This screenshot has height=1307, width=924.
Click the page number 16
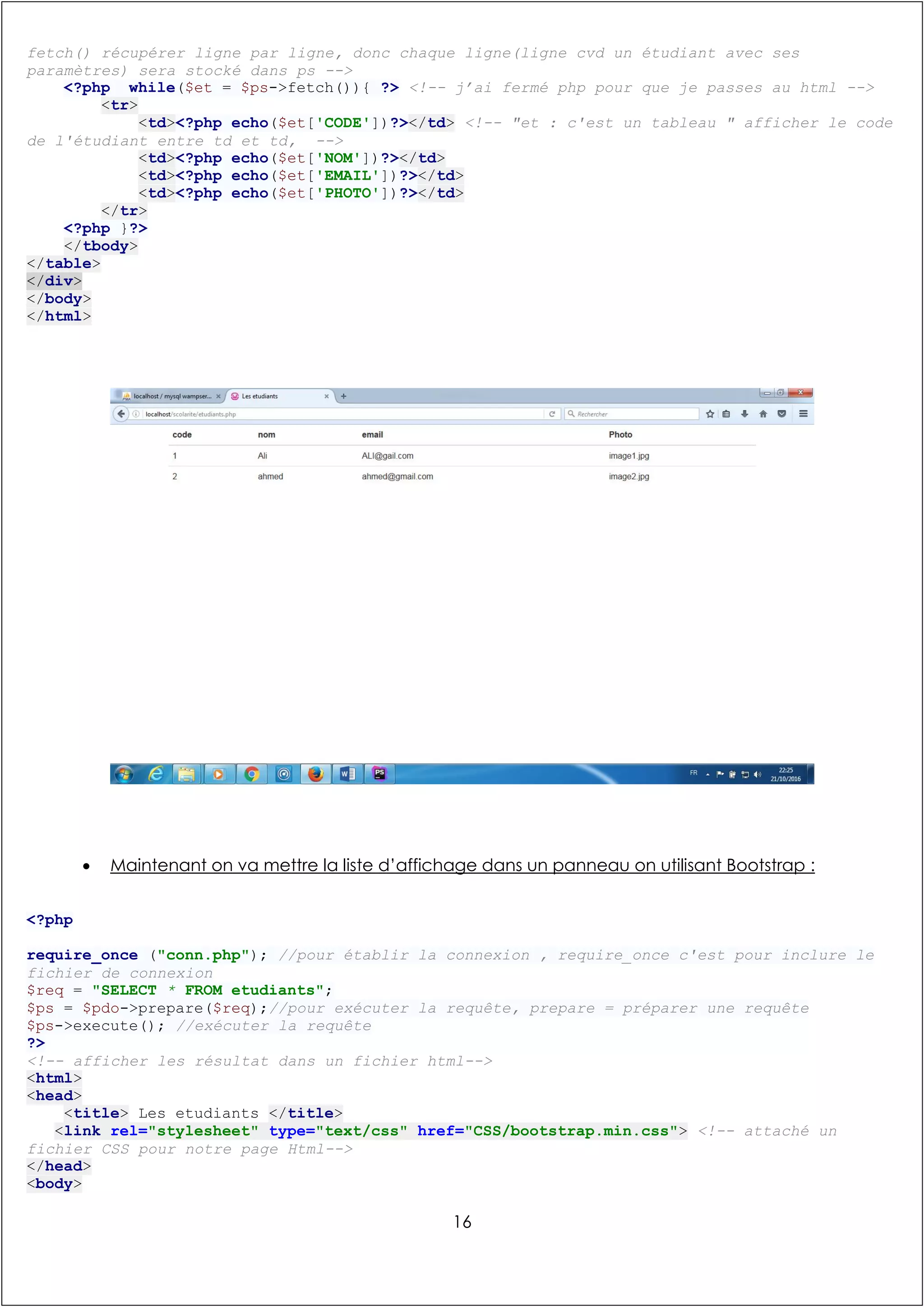click(x=462, y=1222)
